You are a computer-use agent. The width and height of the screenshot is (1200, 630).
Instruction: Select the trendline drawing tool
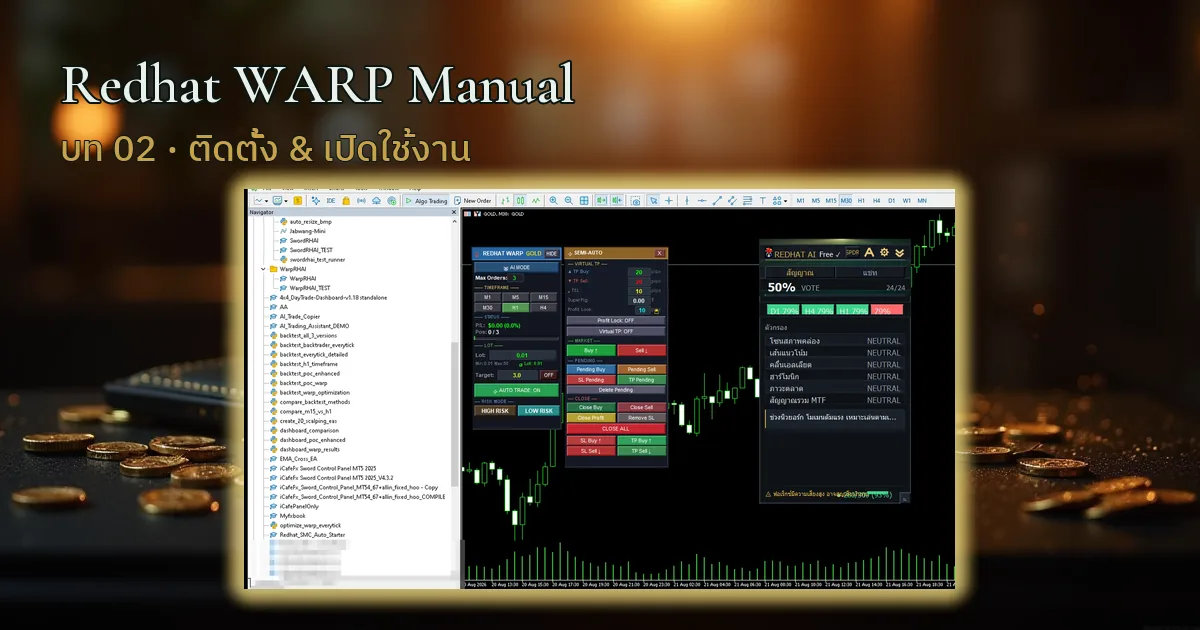tap(718, 200)
